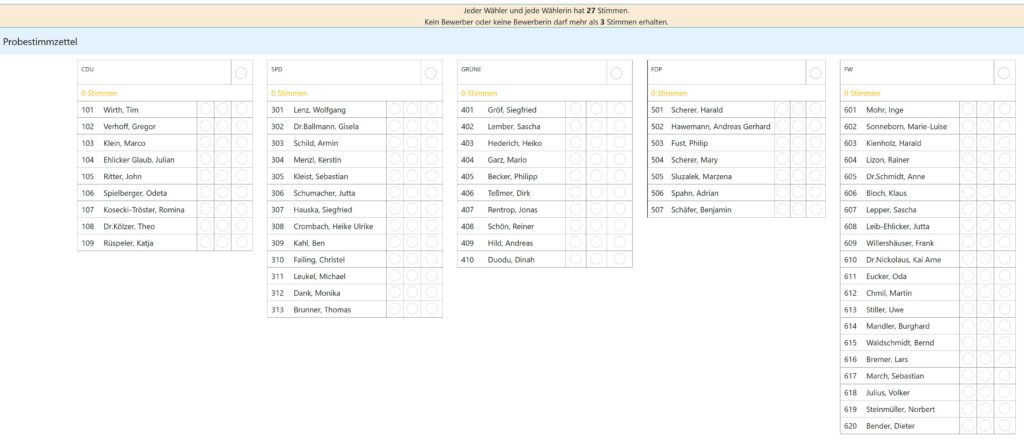Mark second vote circle for Brunner, Thomas
Screen dimensions: 1024x441
(x=413, y=310)
